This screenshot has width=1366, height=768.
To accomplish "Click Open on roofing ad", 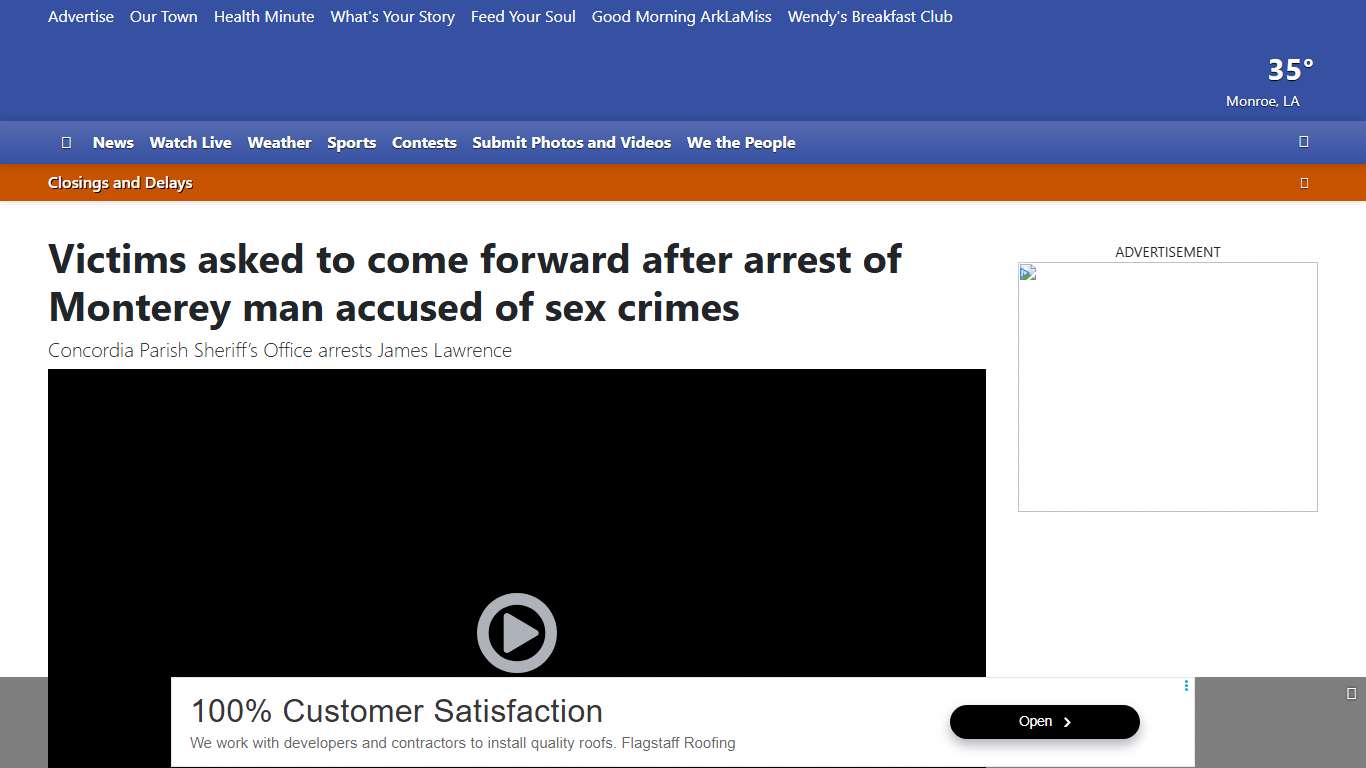I will click(x=1045, y=722).
